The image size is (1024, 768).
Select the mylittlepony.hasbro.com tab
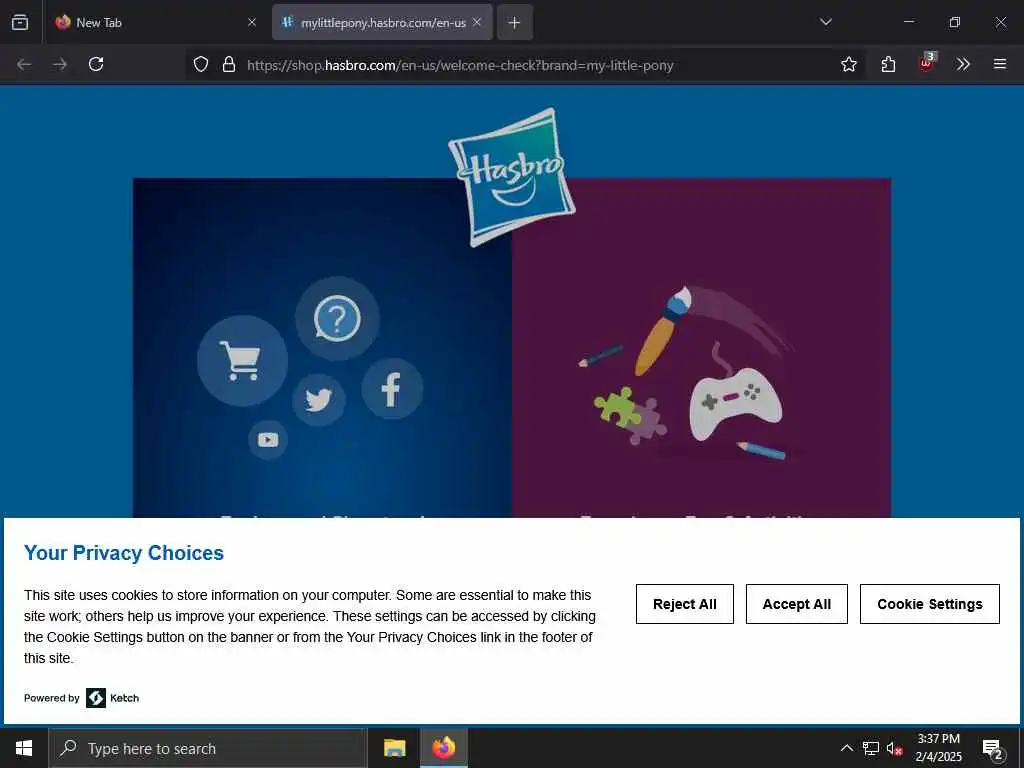[x=382, y=22]
